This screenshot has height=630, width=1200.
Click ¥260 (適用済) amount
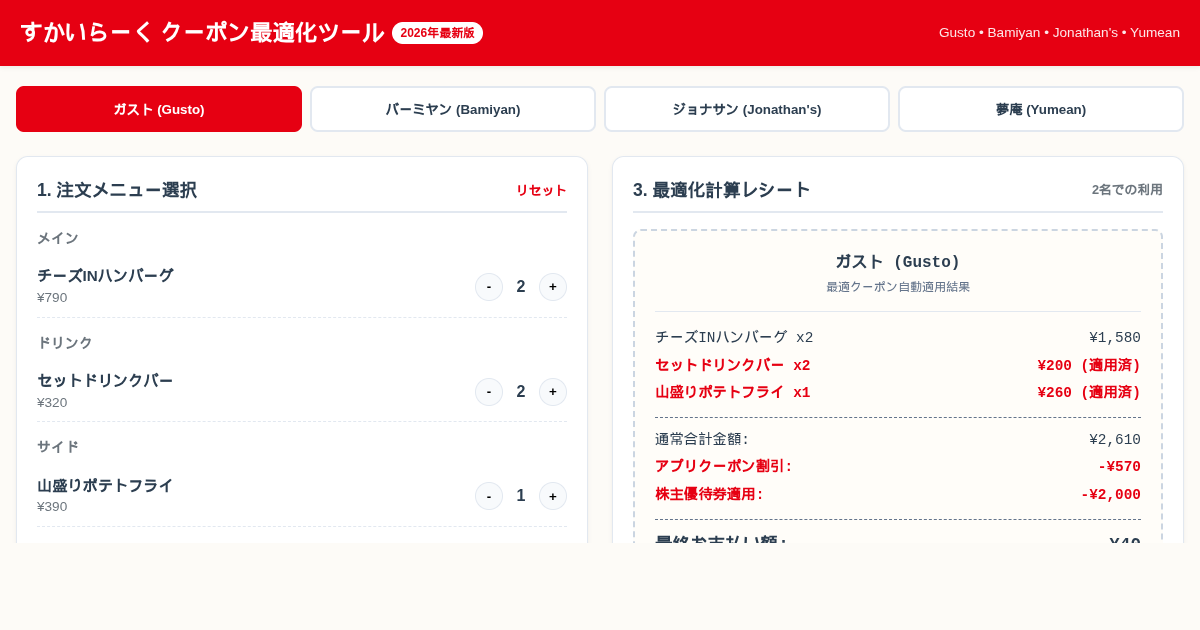pos(1089,393)
